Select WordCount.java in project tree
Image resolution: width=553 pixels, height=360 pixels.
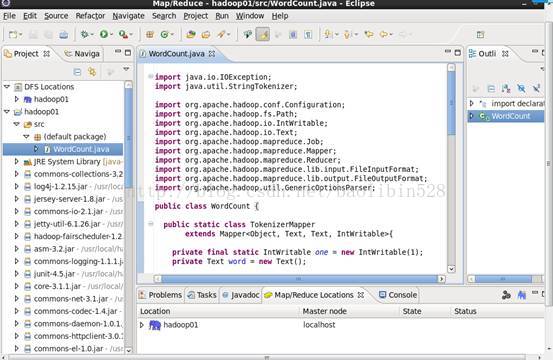pyautogui.click(x=63, y=149)
